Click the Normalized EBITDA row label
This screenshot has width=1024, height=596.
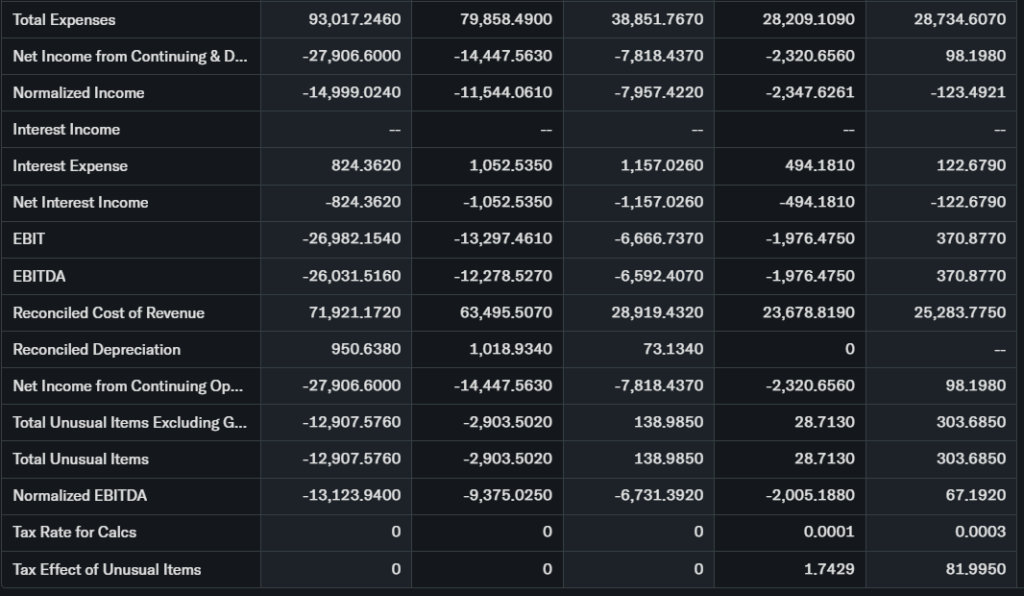click(80, 496)
